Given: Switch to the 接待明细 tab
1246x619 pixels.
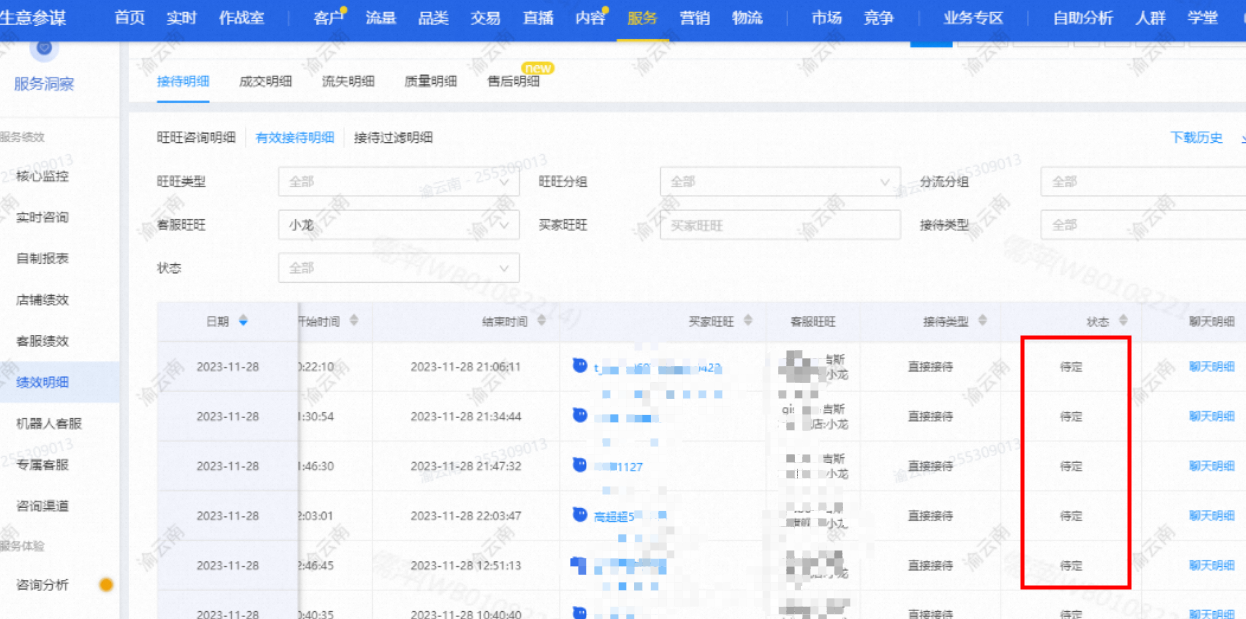Looking at the screenshot, I should tap(183, 82).
